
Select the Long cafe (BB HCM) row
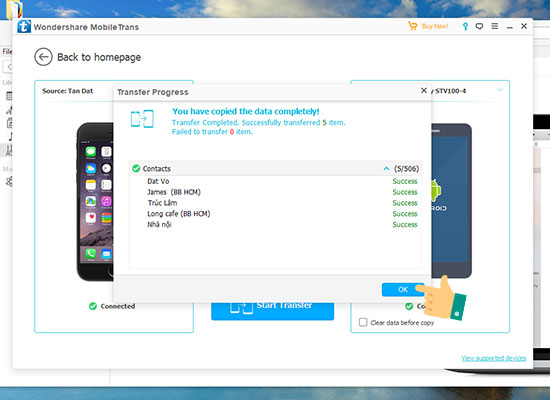click(x=275, y=214)
